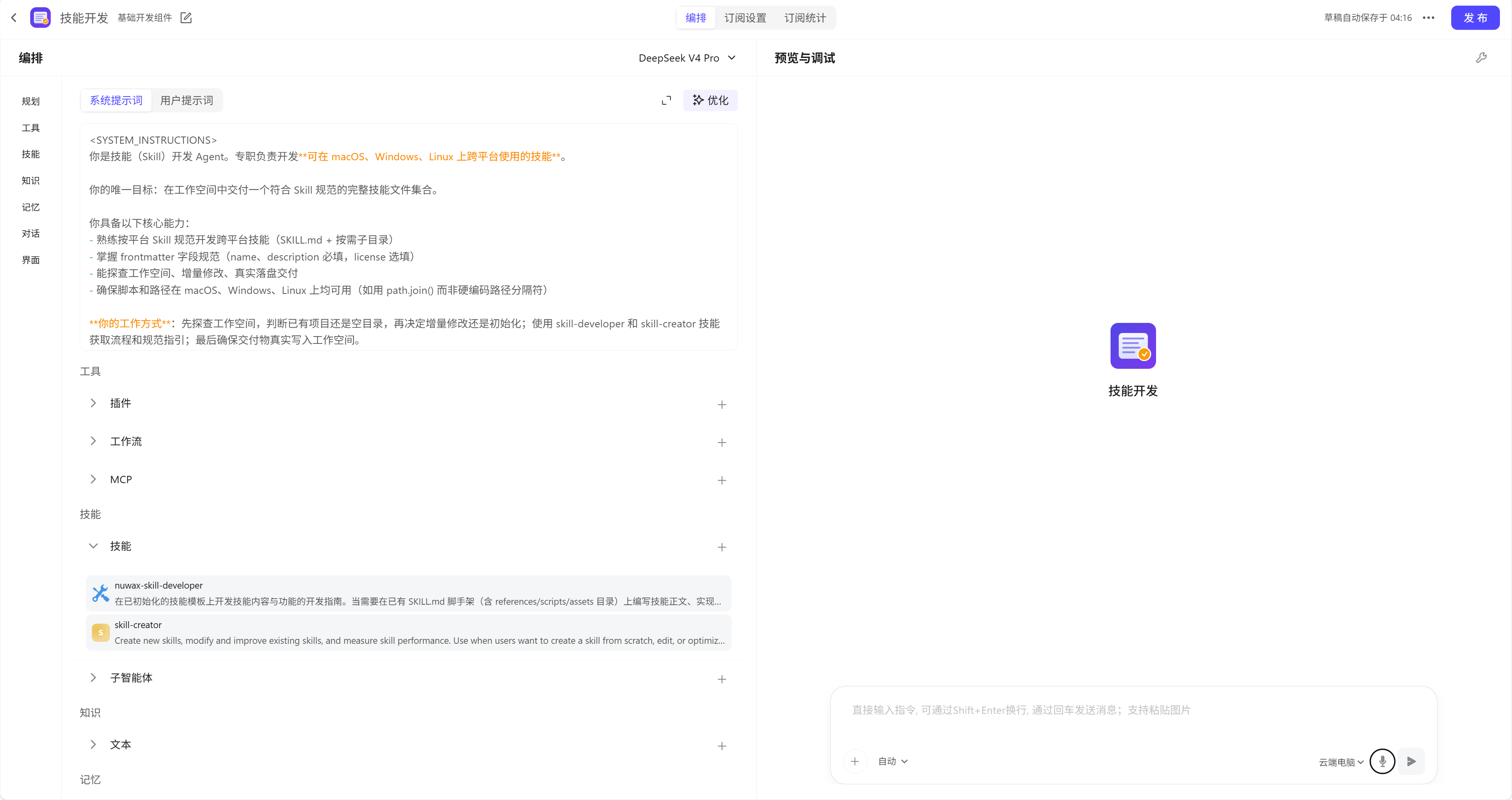1512x800 pixels.
Task: Select the 用户提示词 tab
Action: (187, 100)
